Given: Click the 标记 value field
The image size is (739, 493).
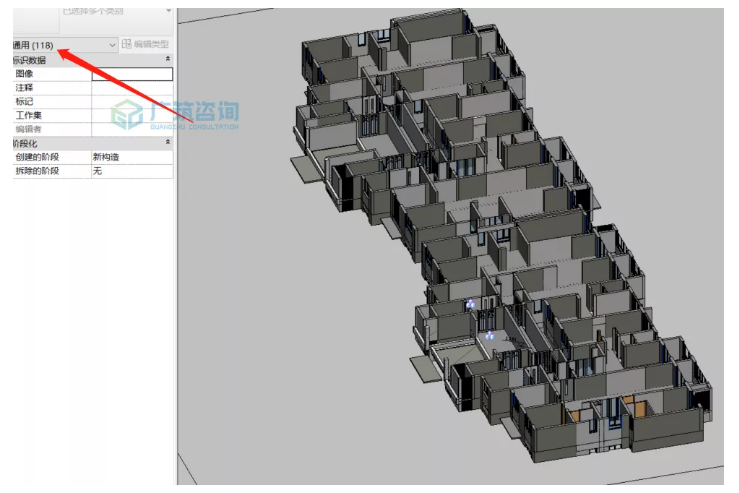Looking at the screenshot, I should point(132,101).
